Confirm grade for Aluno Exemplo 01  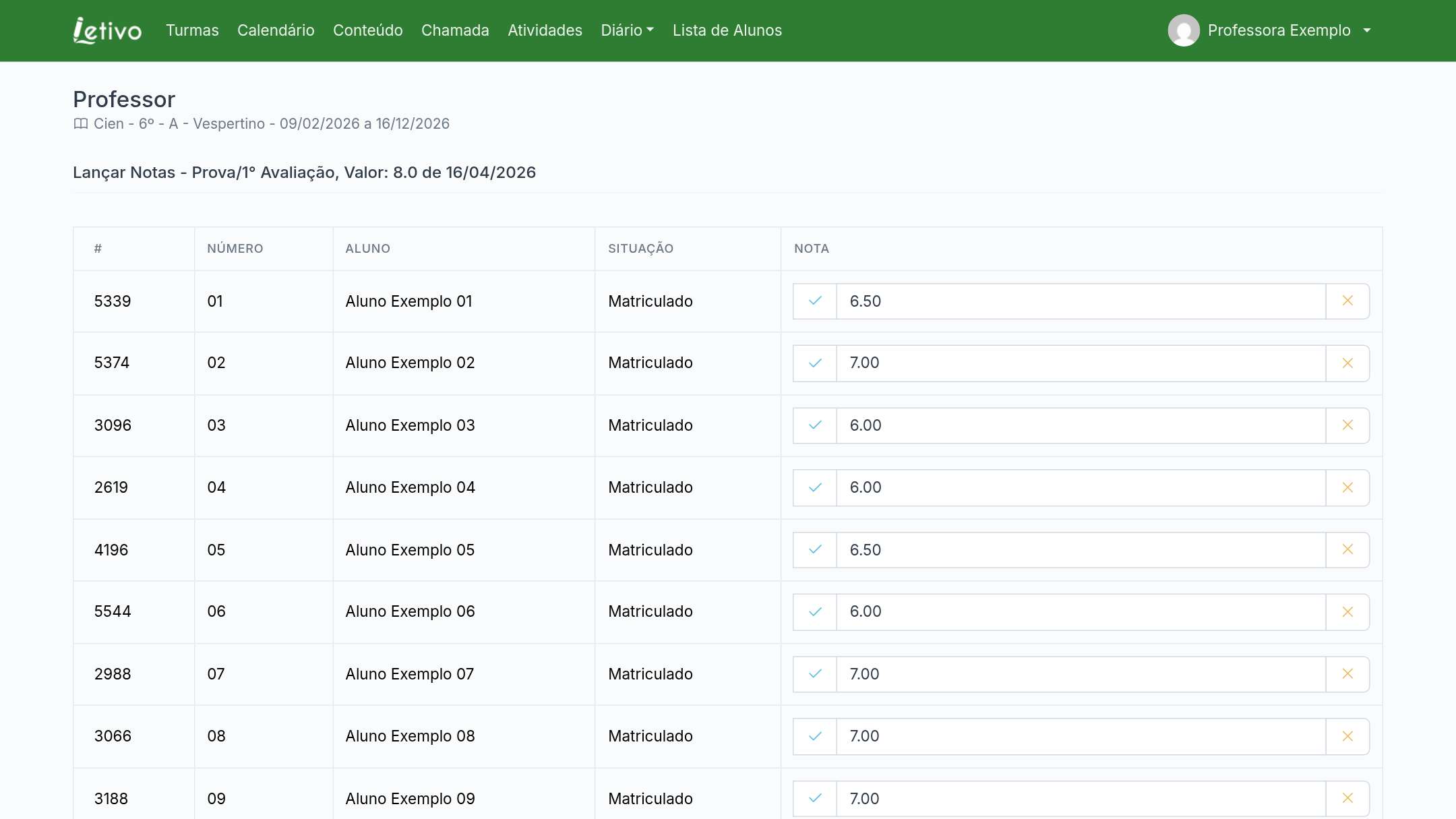[815, 301]
